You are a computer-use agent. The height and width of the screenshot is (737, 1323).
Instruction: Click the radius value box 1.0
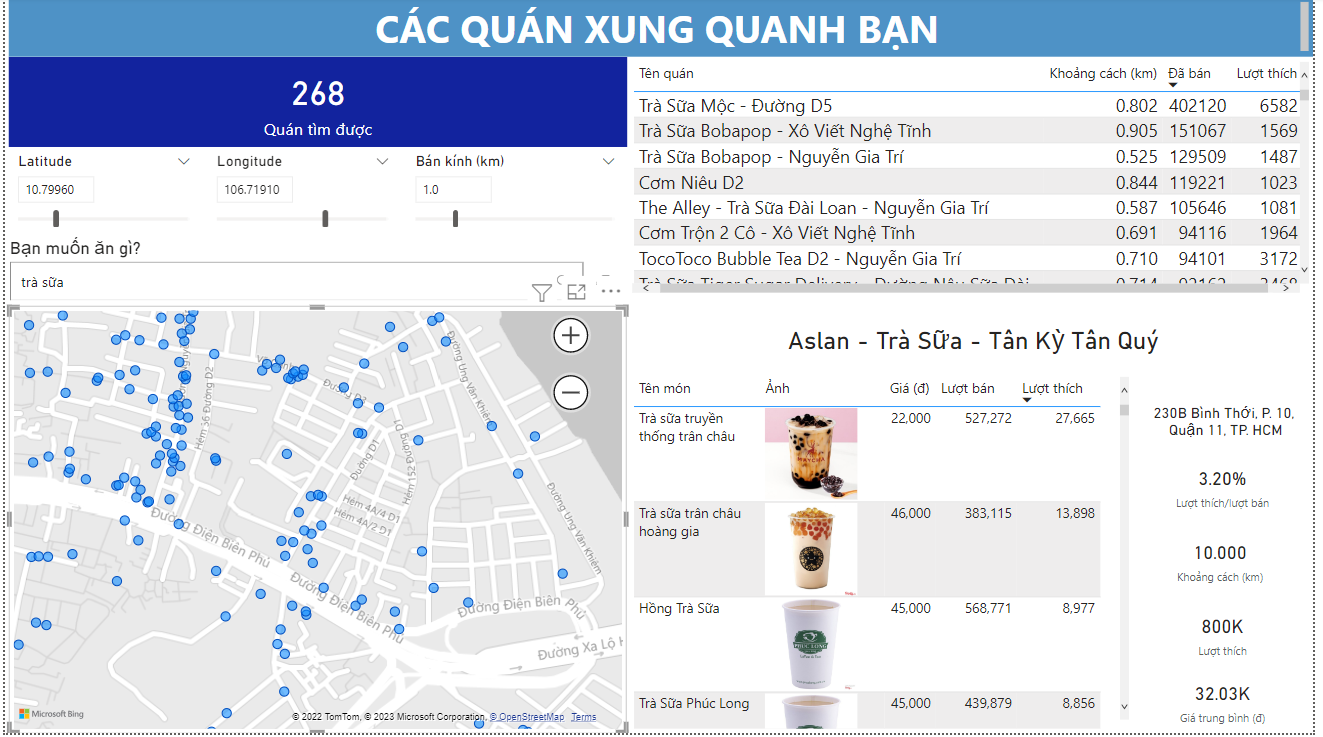pos(453,189)
